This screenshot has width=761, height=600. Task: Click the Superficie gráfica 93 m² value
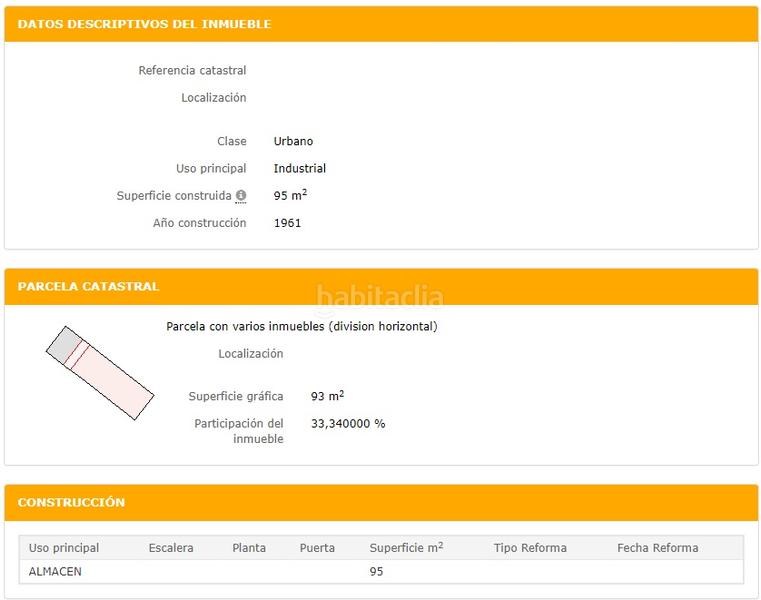[x=327, y=397]
